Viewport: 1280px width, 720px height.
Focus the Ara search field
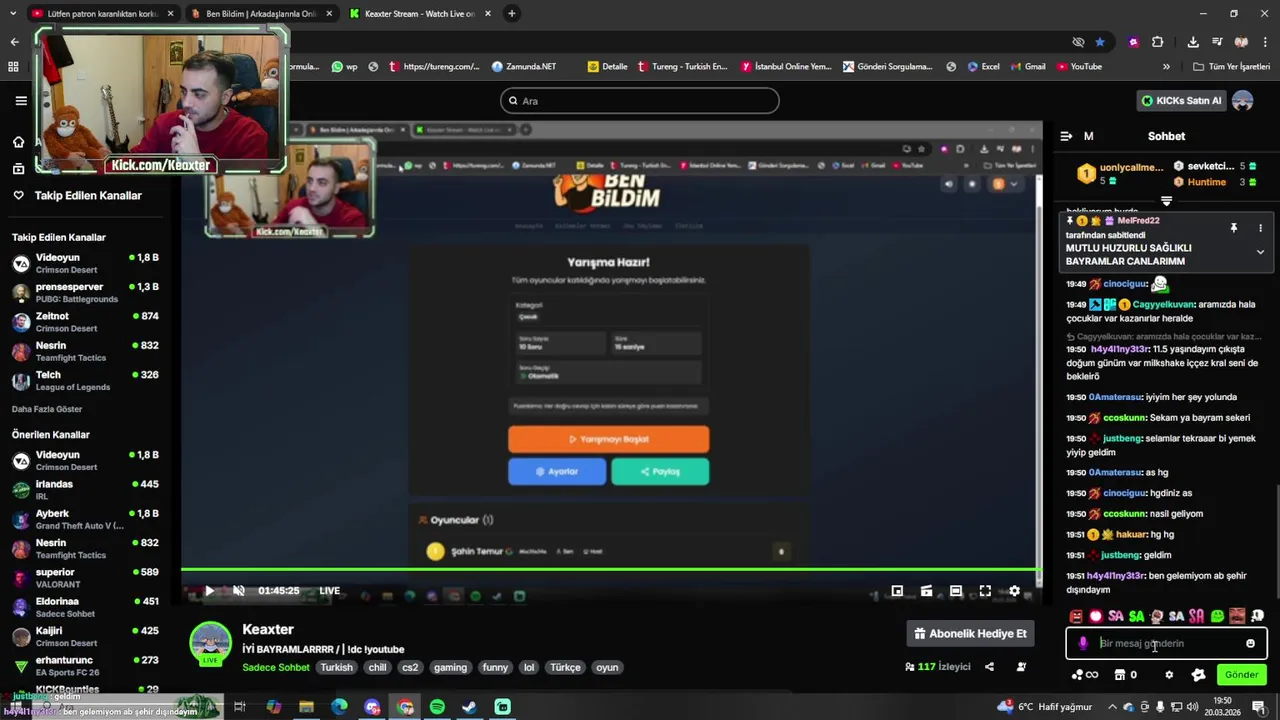(640, 101)
